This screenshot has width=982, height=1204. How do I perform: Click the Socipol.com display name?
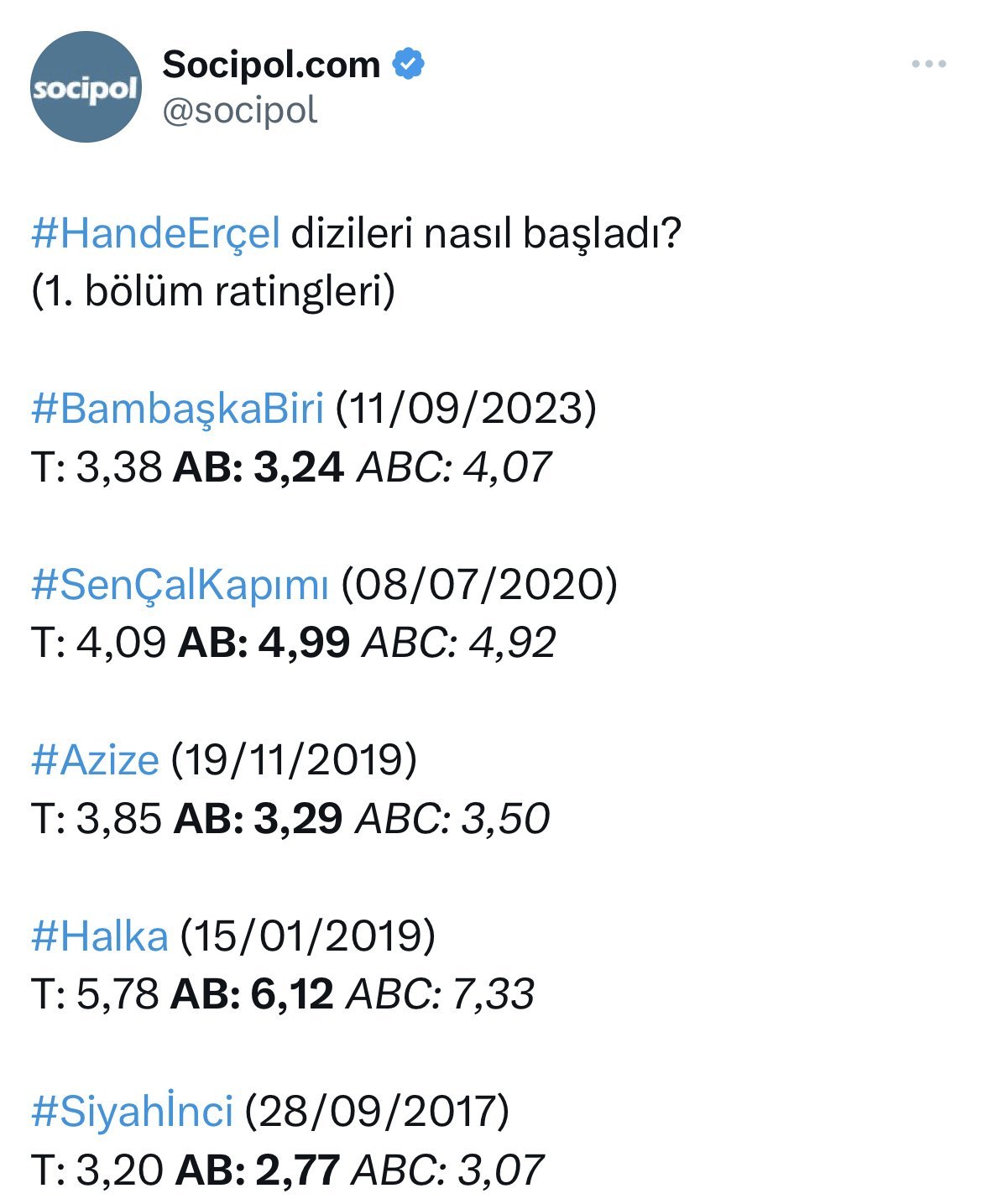coord(271,65)
